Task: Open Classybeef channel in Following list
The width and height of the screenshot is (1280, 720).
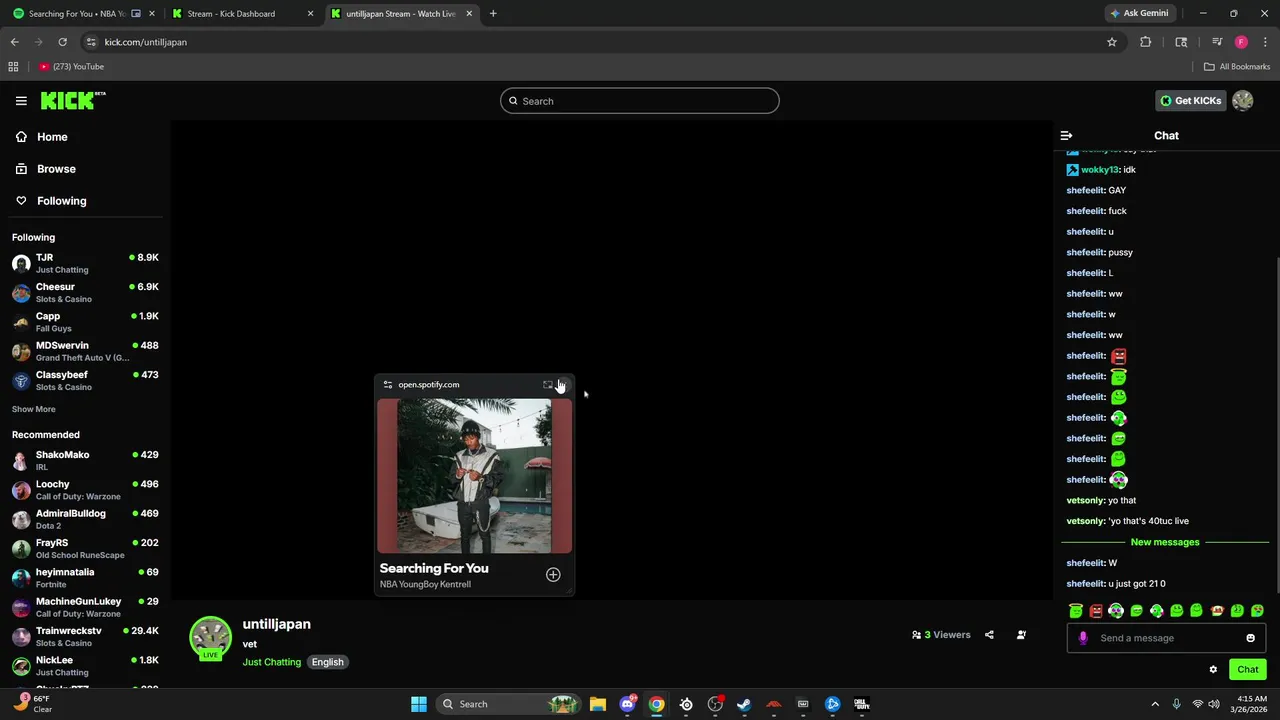Action: click(85, 380)
